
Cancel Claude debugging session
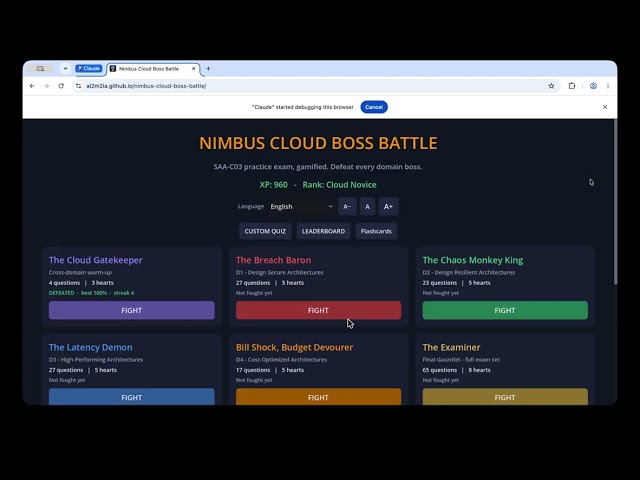pyautogui.click(x=374, y=107)
